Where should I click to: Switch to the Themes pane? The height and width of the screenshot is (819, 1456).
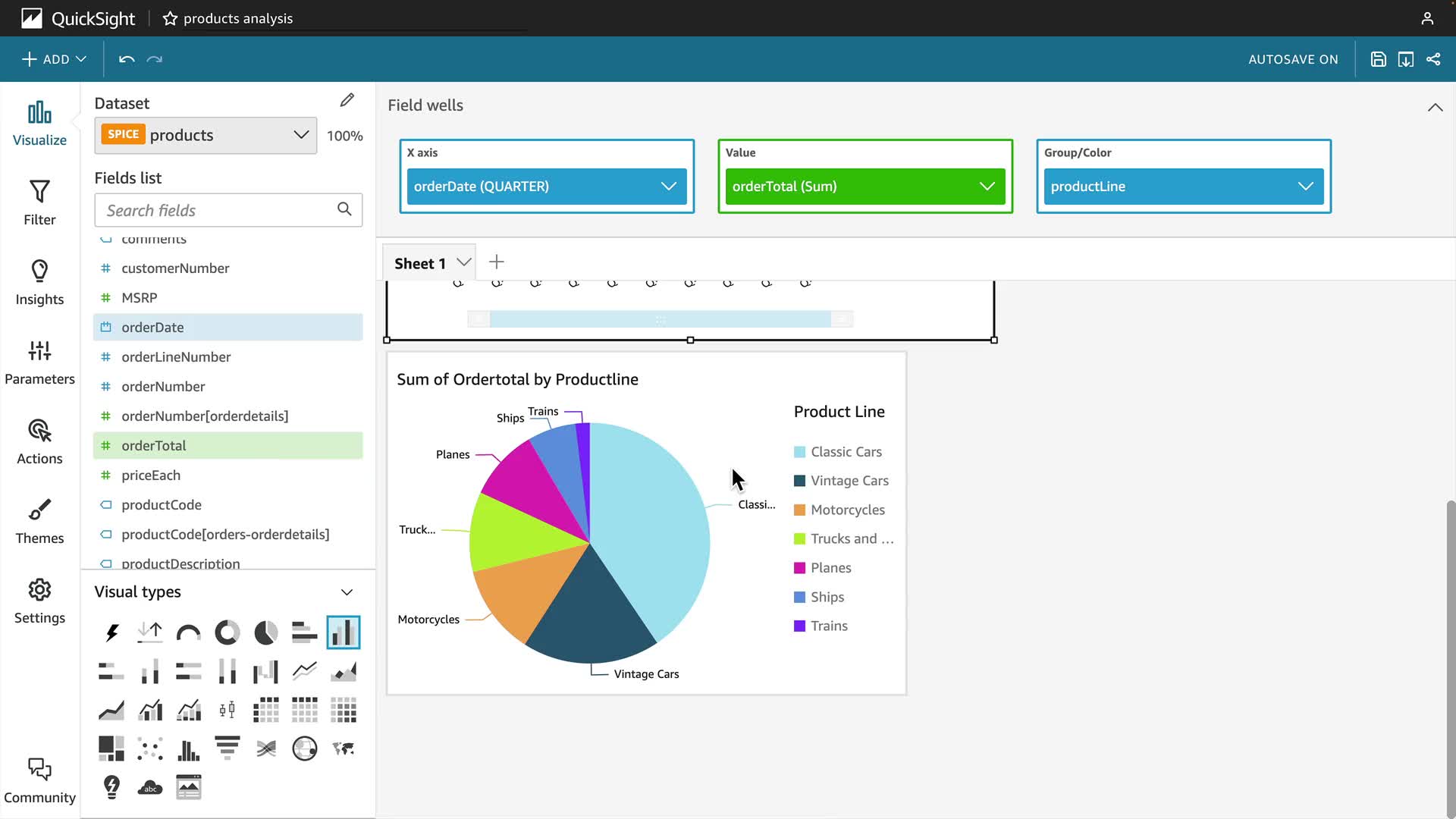pos(39,521)
